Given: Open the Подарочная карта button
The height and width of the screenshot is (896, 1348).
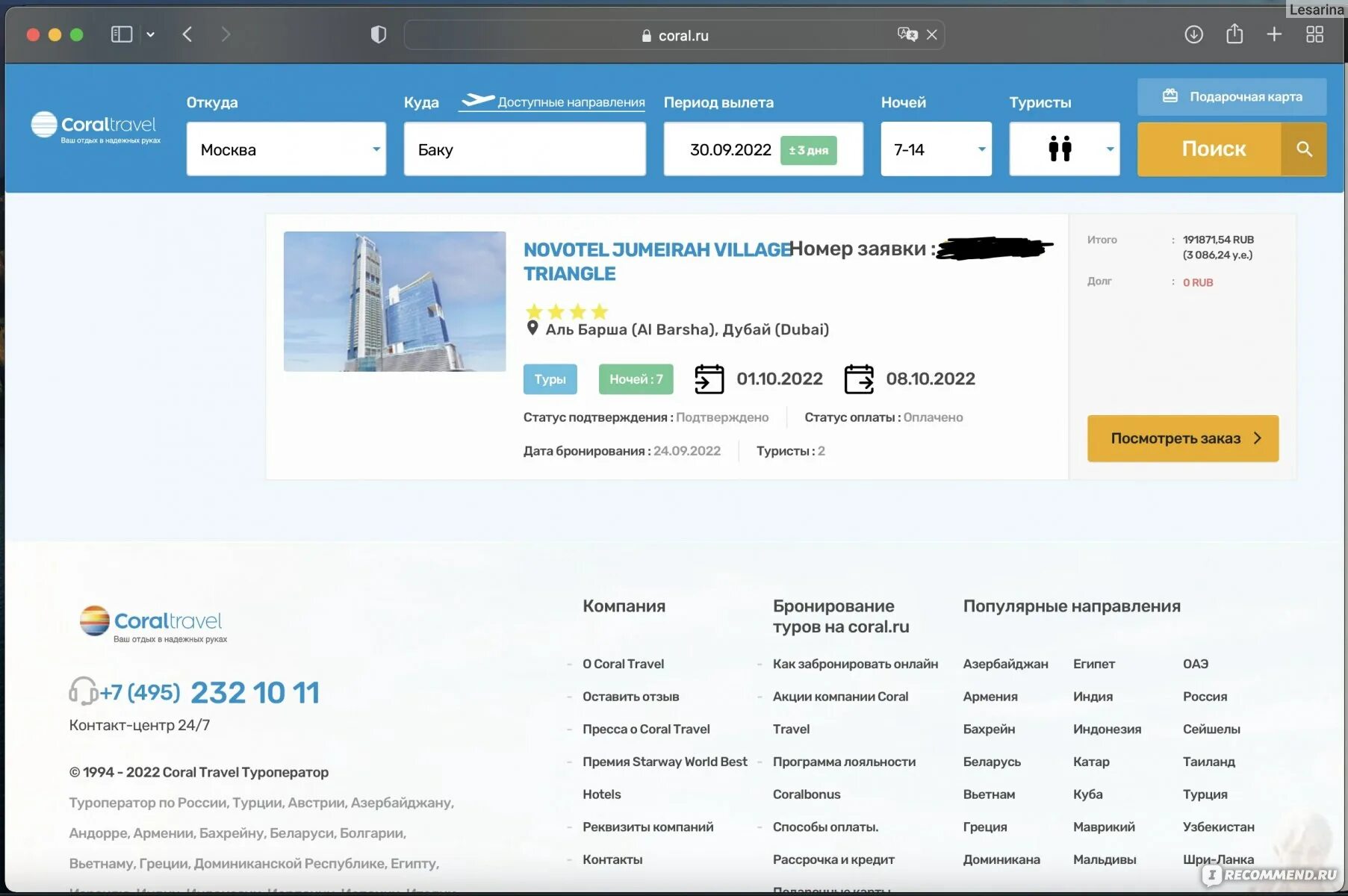Looking at the screenshot, I should (1232, 96).
